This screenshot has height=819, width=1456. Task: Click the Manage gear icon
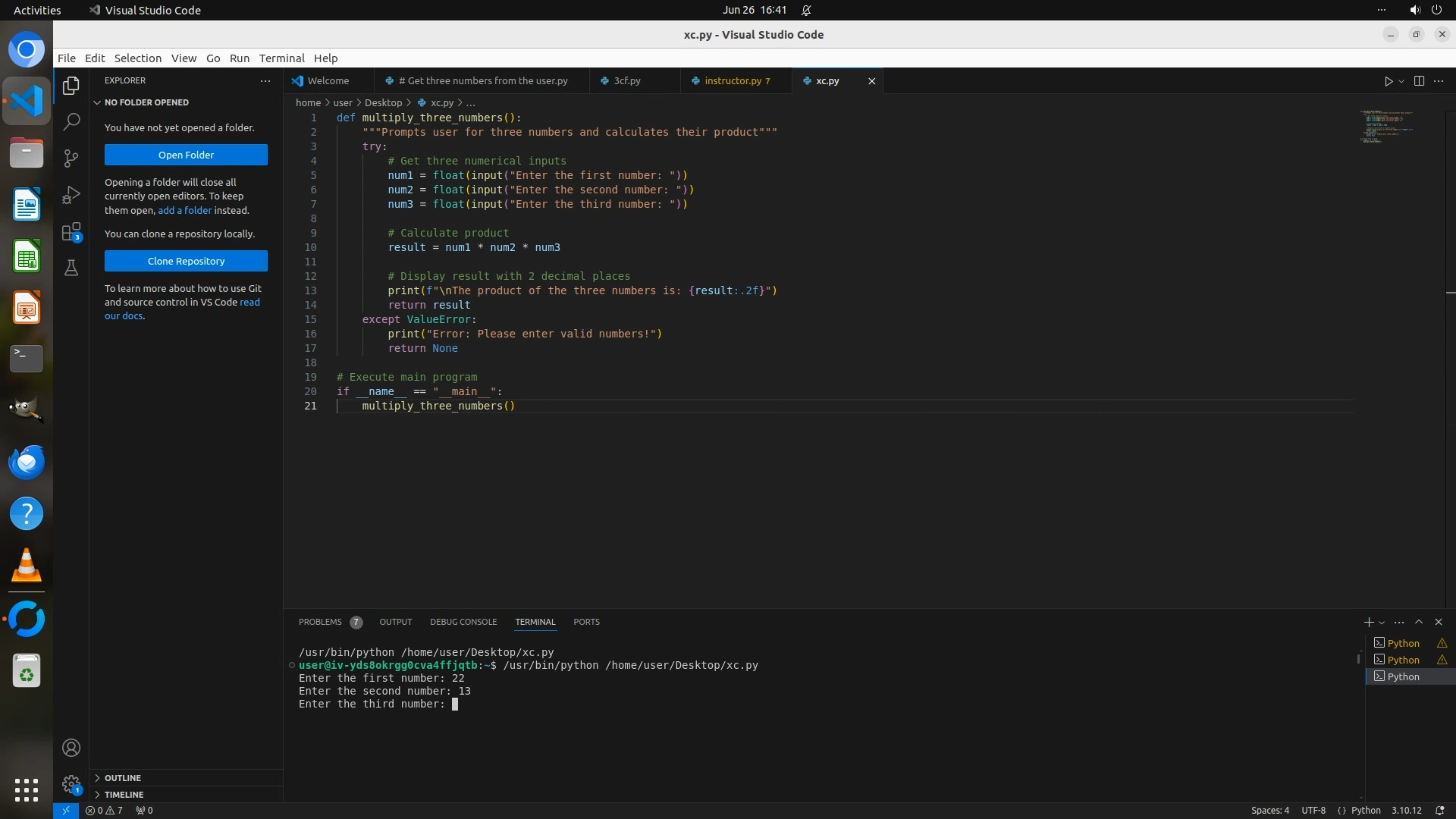point(71,783)
